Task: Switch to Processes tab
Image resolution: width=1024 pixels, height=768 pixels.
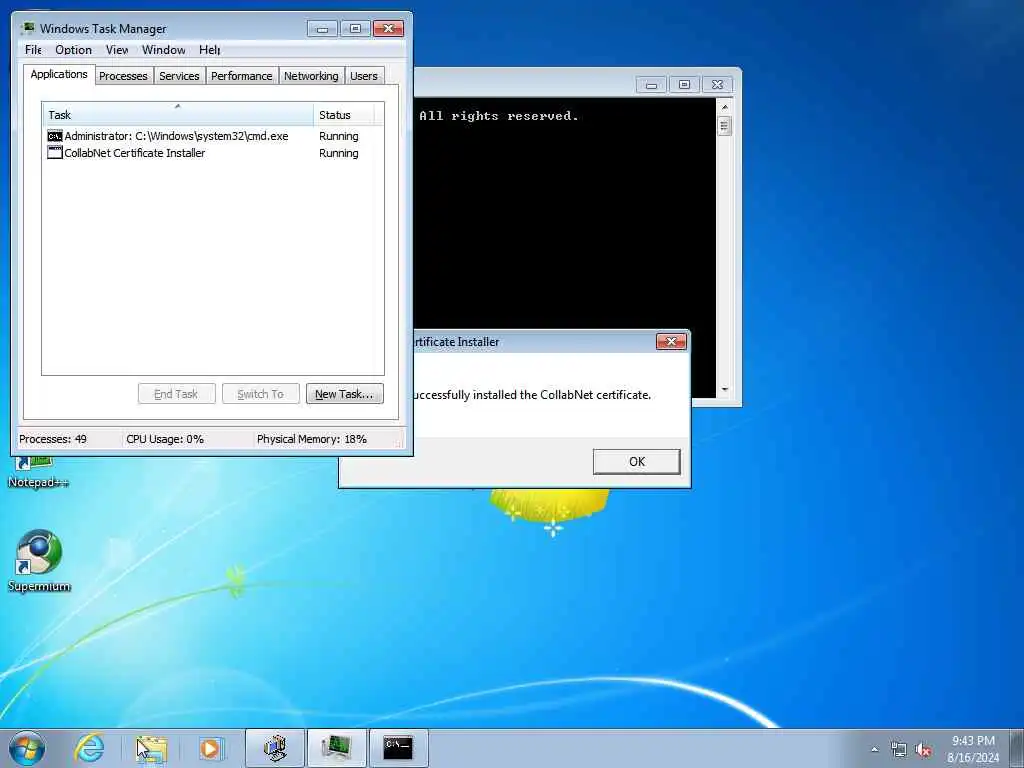Action: tap(123, 76)
